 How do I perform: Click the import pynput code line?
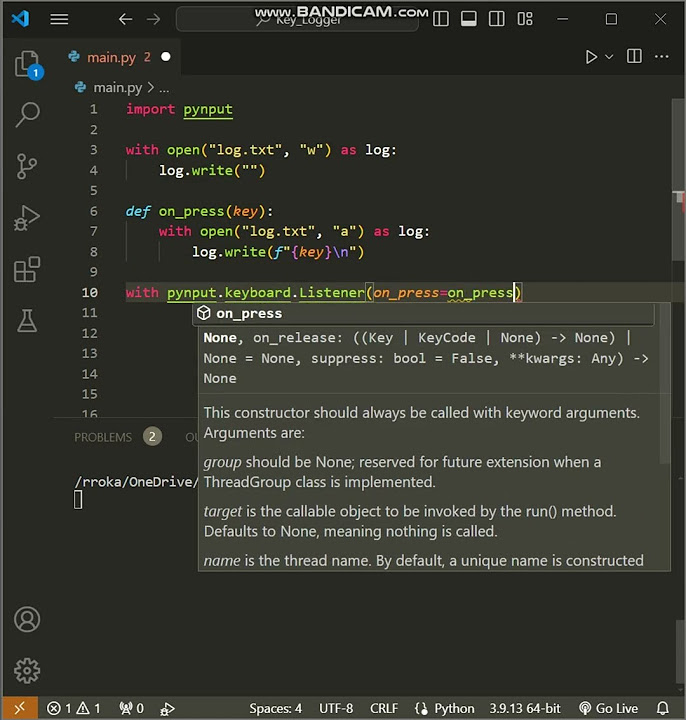click(x=179, y=110)
